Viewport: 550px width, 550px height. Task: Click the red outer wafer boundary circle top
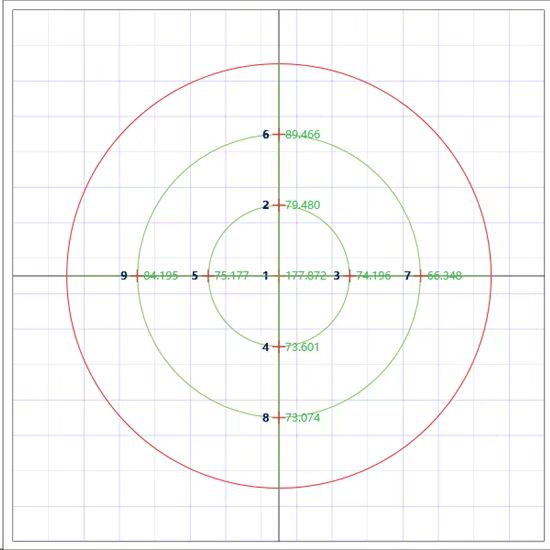click(279, 64)
